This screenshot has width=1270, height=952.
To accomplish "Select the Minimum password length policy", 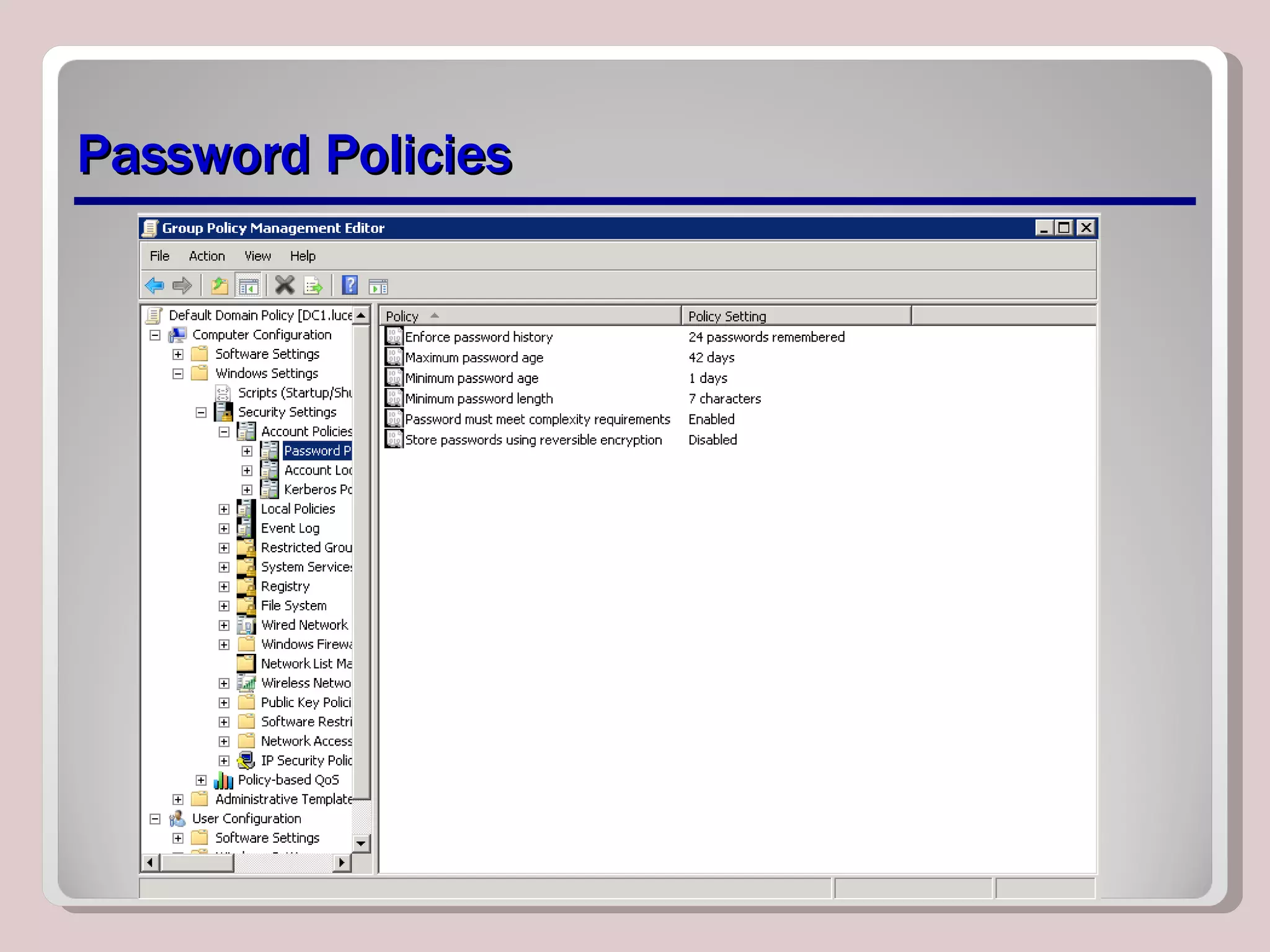I will 479,399.
